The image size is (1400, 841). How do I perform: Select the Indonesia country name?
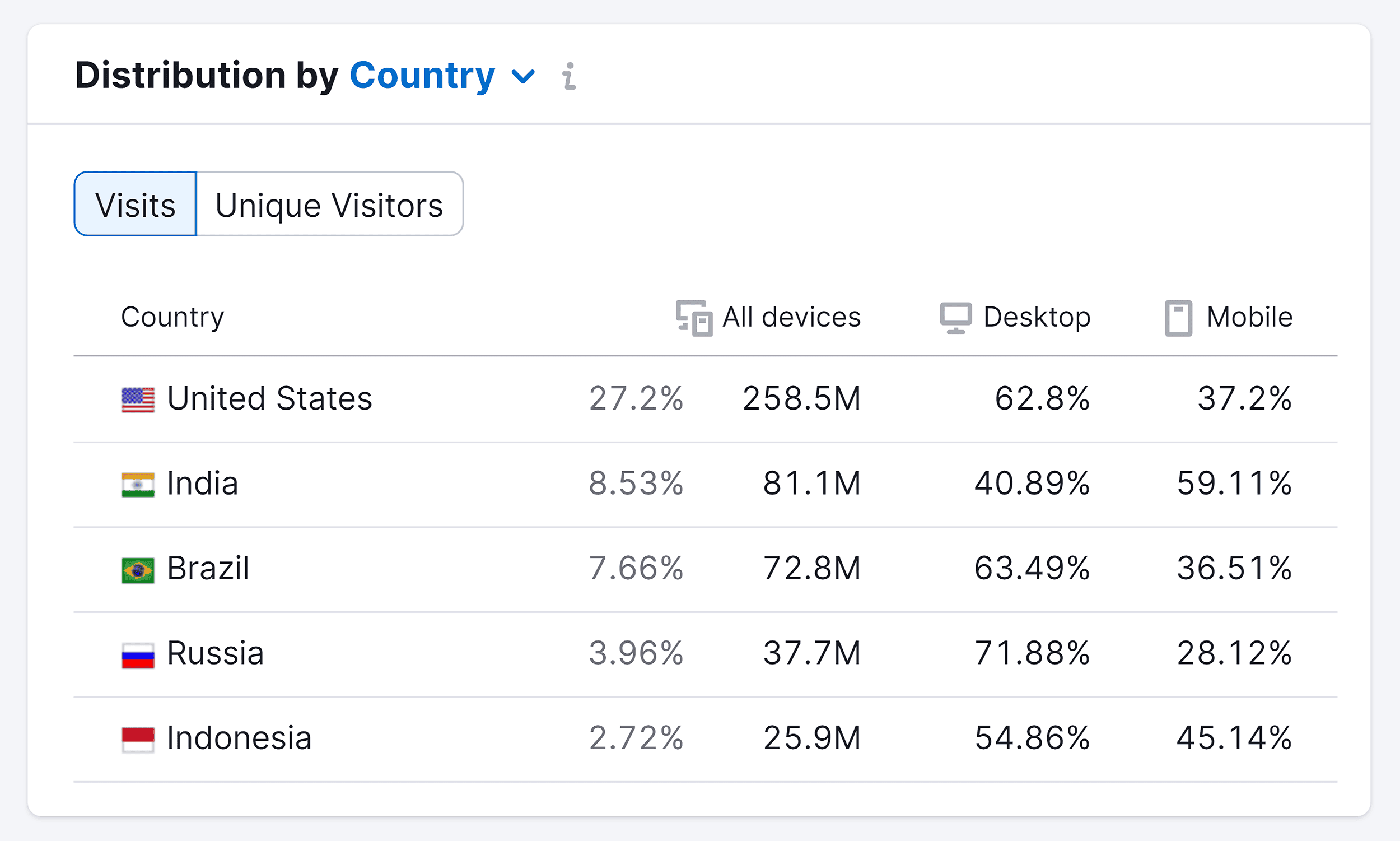[239, 738]
